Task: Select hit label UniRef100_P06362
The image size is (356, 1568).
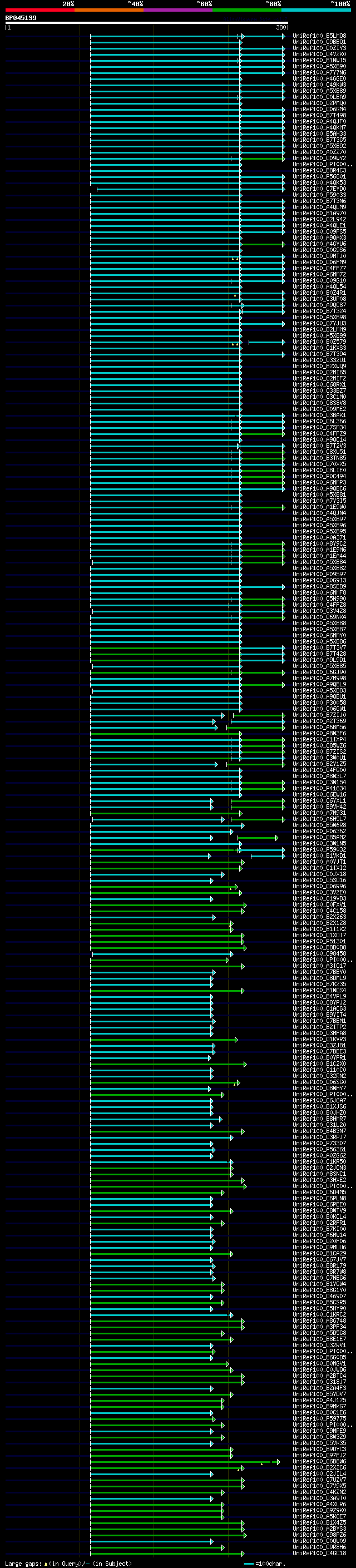Action: tap(319, 831)
